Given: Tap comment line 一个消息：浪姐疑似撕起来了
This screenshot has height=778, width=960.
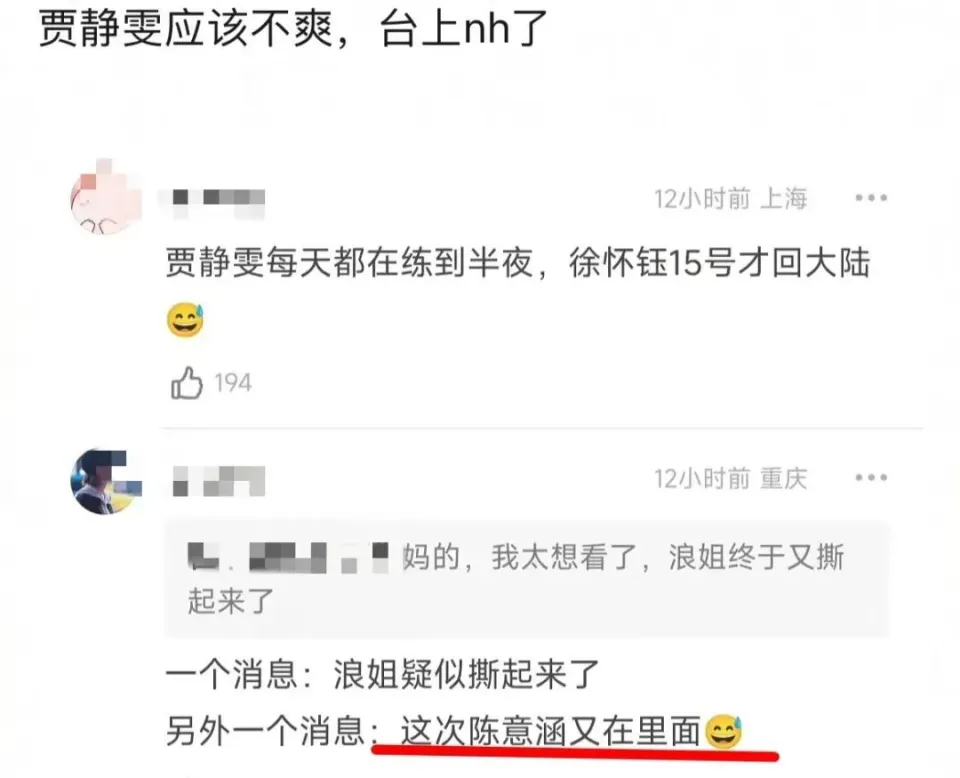Looking at the screenshot, I should tap(383, 675).
